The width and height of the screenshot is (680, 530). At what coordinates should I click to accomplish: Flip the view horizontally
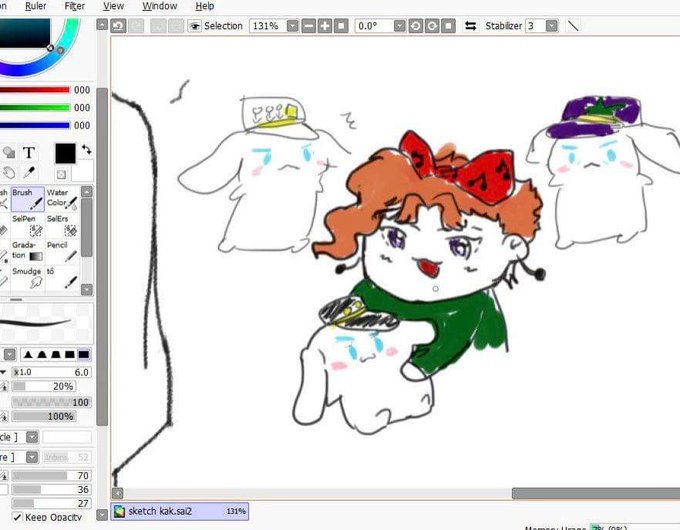pyautogui.click(x=471, y=26)
